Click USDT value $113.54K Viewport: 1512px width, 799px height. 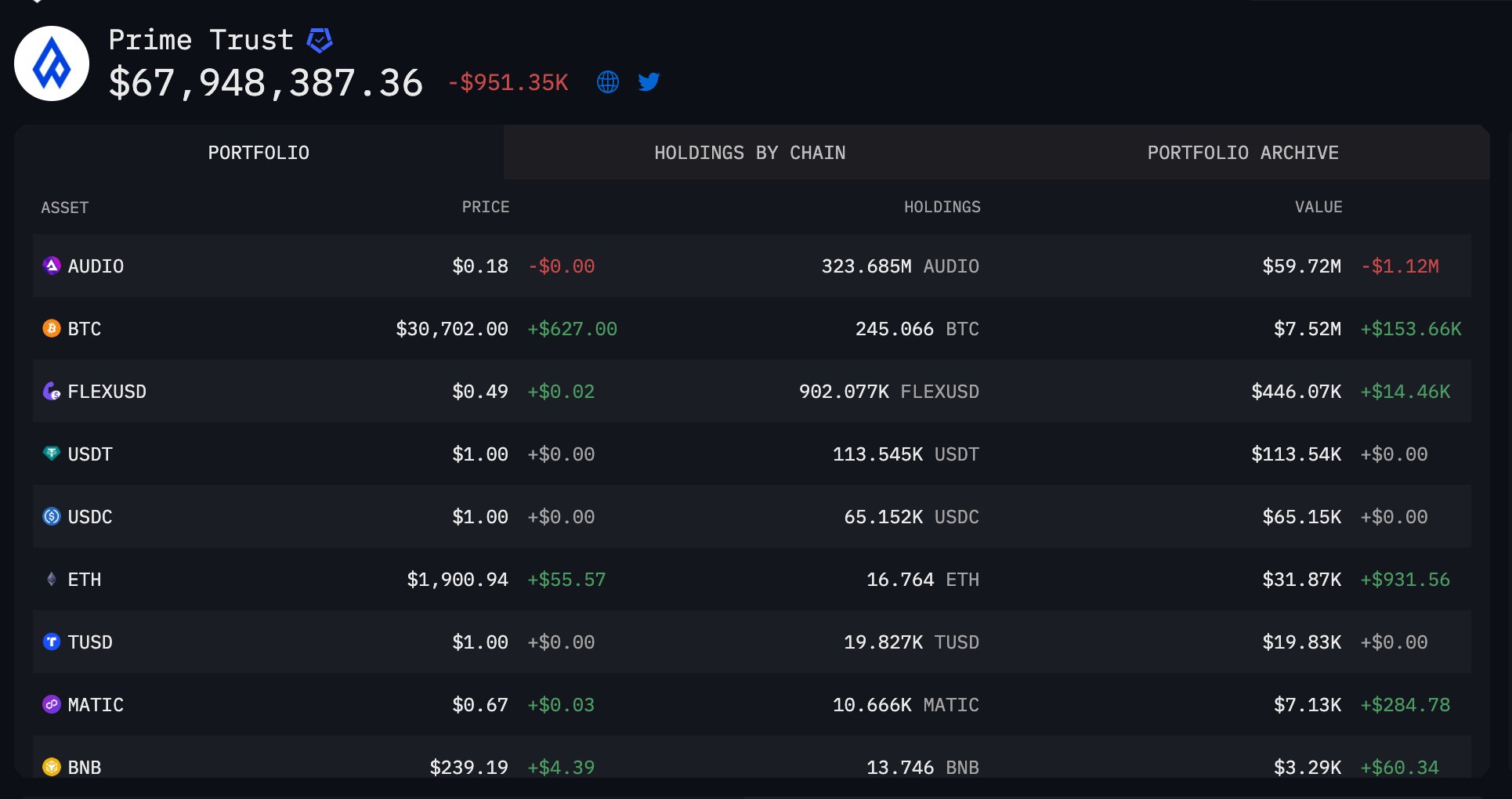tap(1297, 454)
